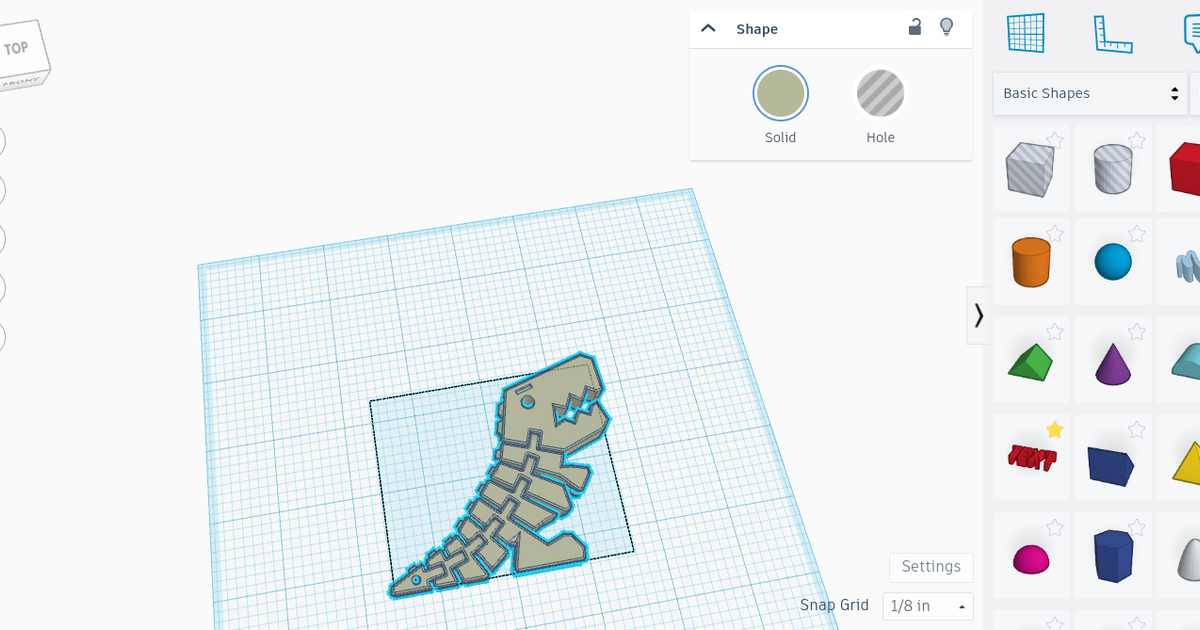The image size is (1200, 630).
Task: Open the Snap Grid dropdown
Action: point(927,605)
